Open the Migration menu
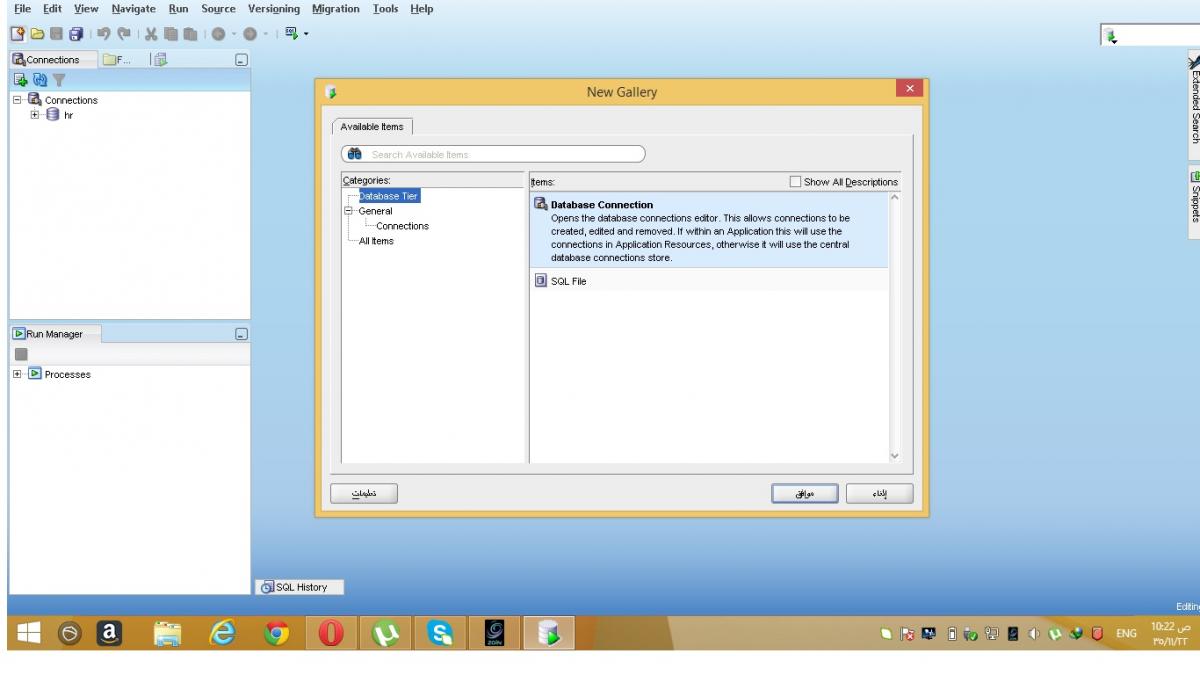This screenshot has width=1200, height=675. 335,9
